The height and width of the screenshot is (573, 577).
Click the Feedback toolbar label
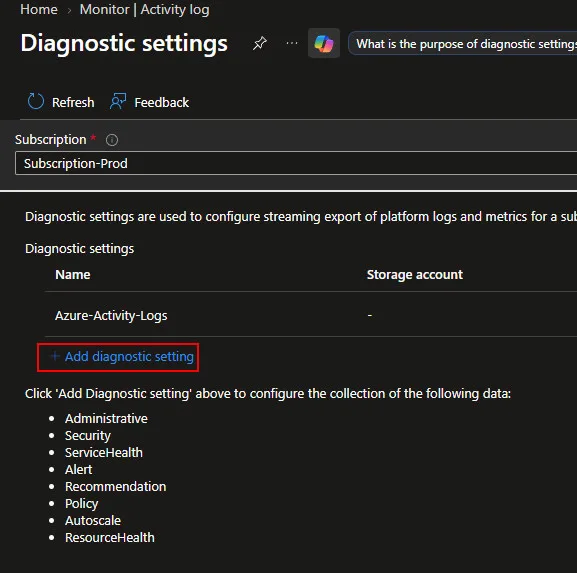(162, 102)
